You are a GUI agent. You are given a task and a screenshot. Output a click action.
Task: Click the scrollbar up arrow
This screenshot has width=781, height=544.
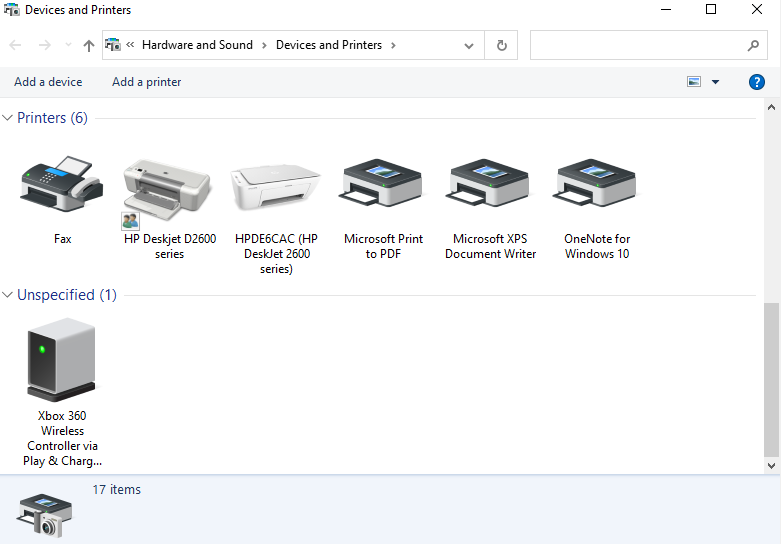coord(772,107)
